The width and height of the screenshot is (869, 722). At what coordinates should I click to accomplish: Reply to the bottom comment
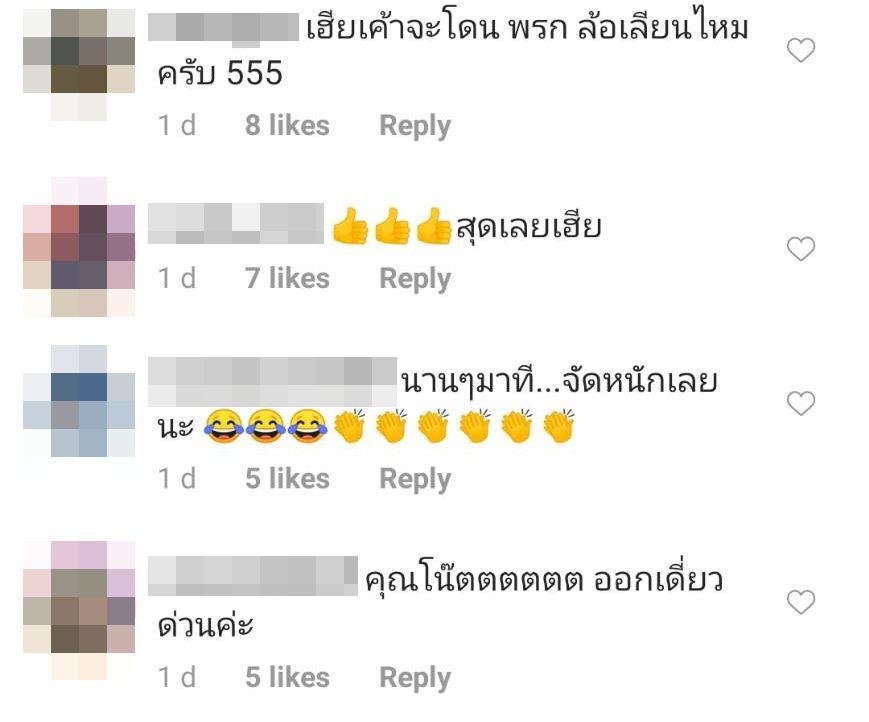pyautogui.click(x=415, y=678)
